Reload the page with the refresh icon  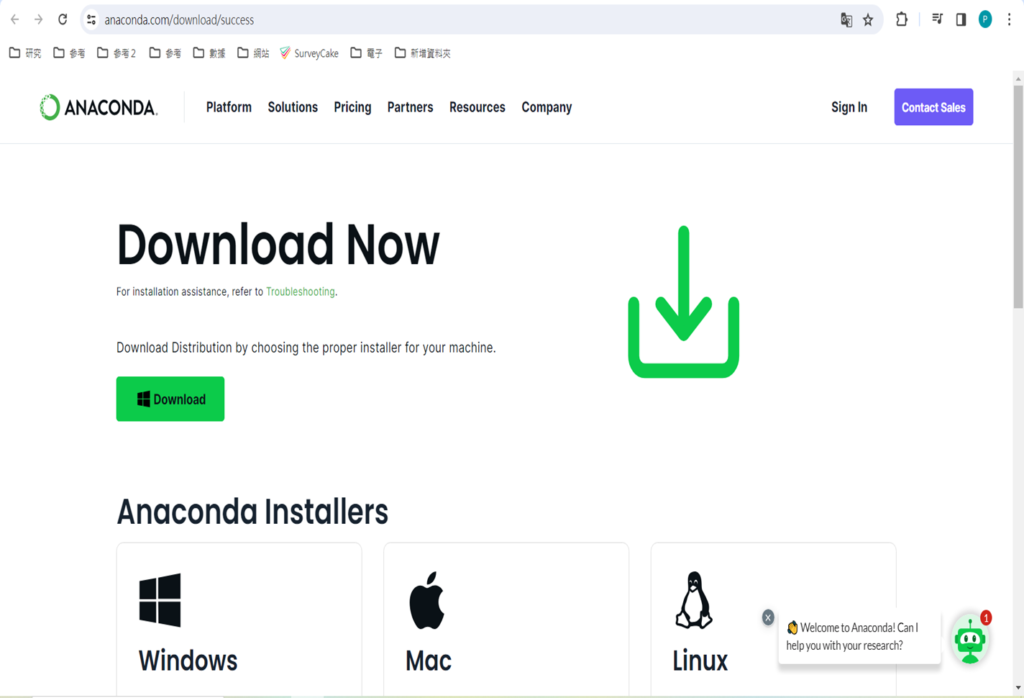click(63, 19)
